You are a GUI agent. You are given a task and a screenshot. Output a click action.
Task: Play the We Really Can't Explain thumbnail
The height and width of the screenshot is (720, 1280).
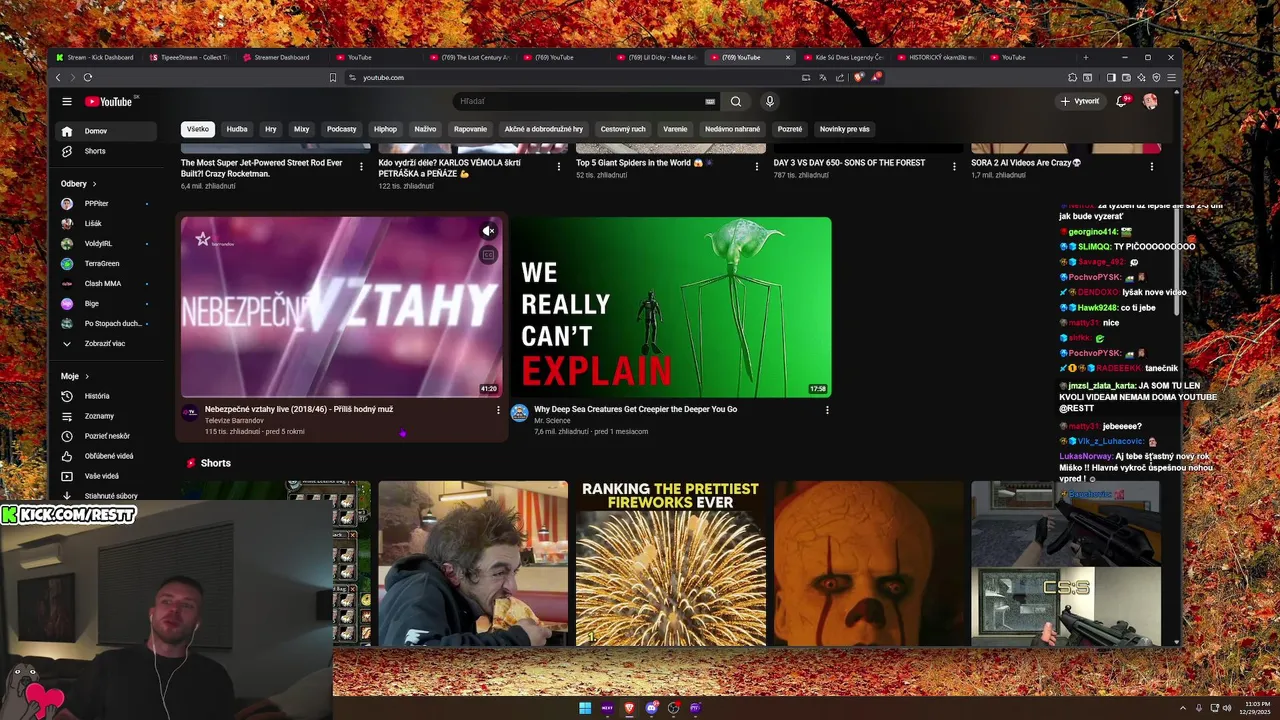(x=670, y=307)
